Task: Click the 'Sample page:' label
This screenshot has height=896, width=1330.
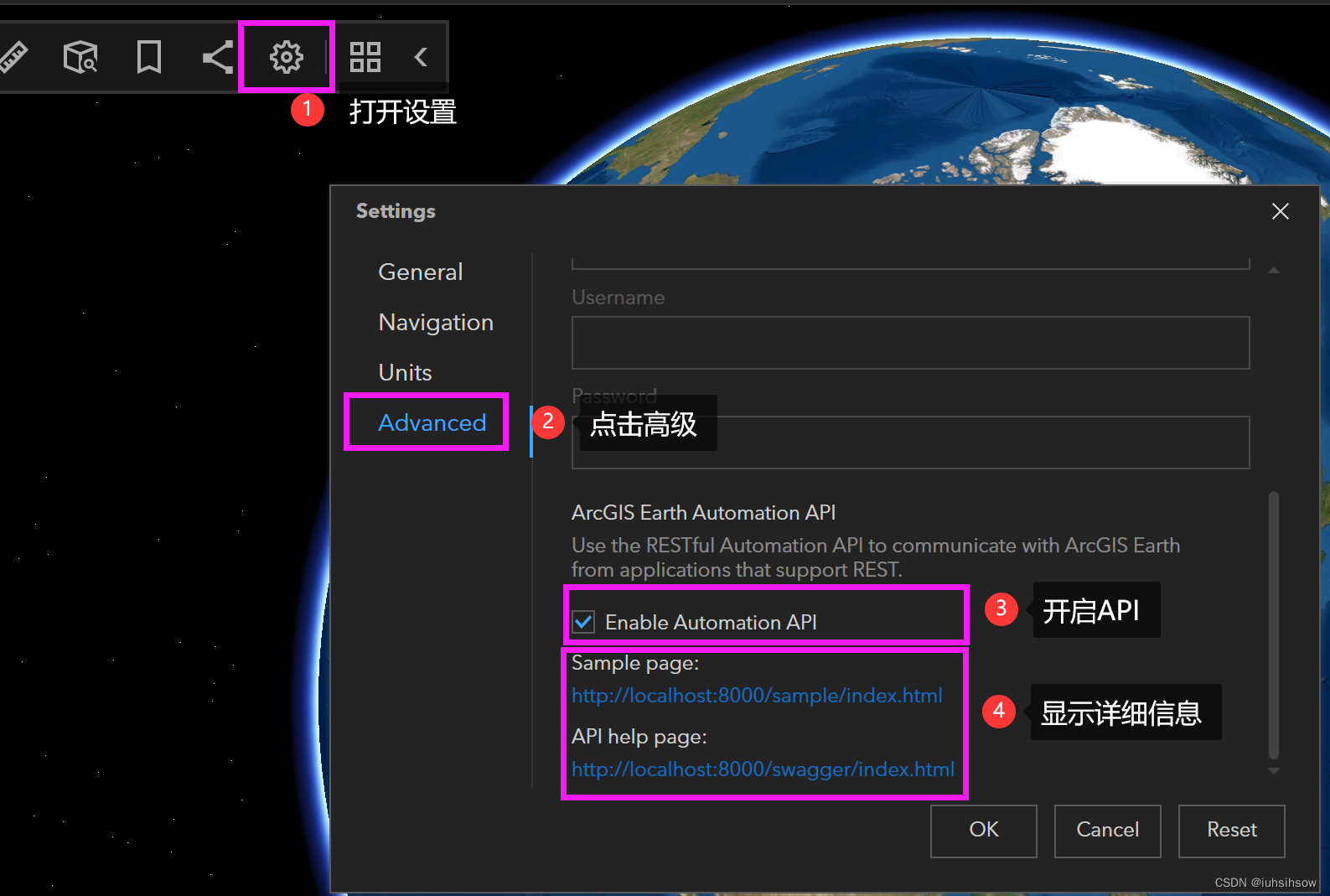Action: tap(635, 663)
